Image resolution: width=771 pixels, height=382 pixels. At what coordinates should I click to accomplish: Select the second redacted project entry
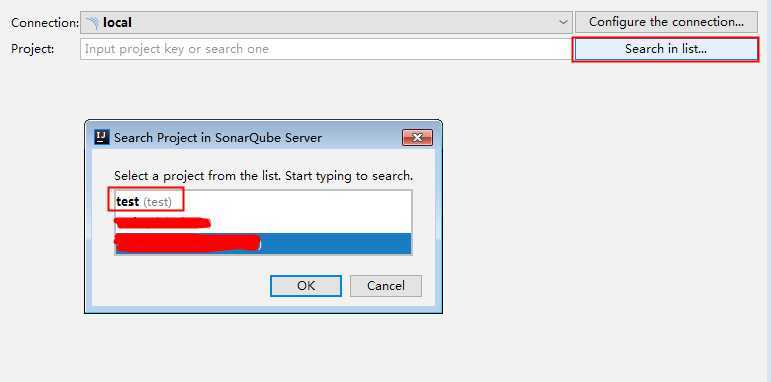[263, 223]
